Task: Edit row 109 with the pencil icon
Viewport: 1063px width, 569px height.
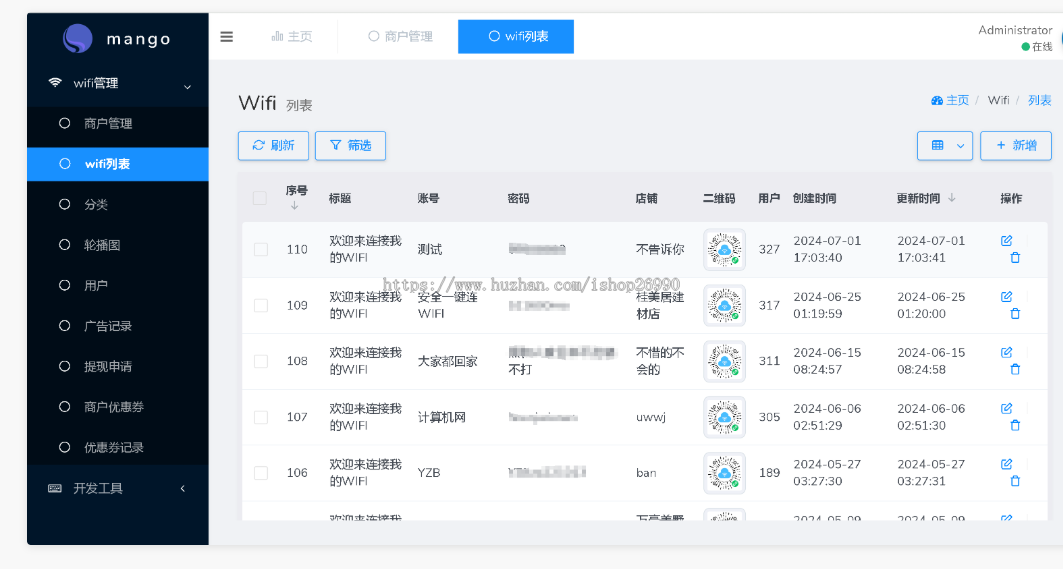Action: (1006, 296)
